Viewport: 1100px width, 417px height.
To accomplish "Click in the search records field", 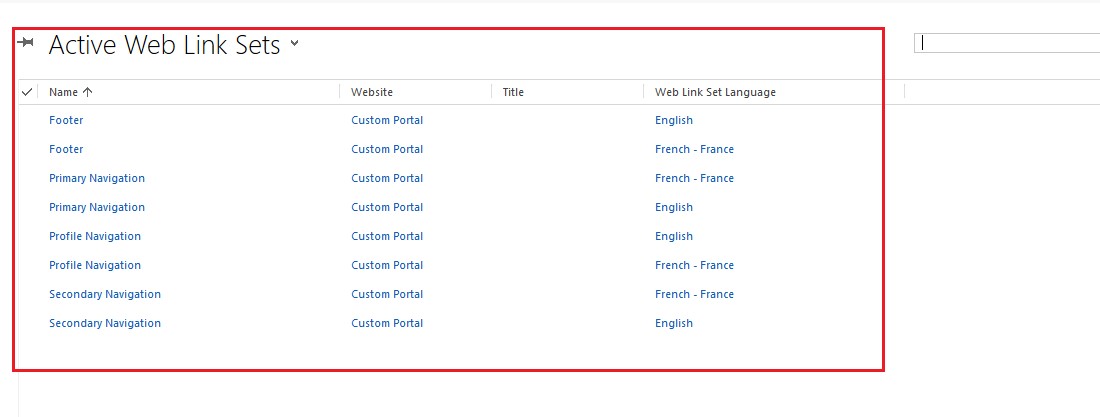I will [x=1007, y=44].
